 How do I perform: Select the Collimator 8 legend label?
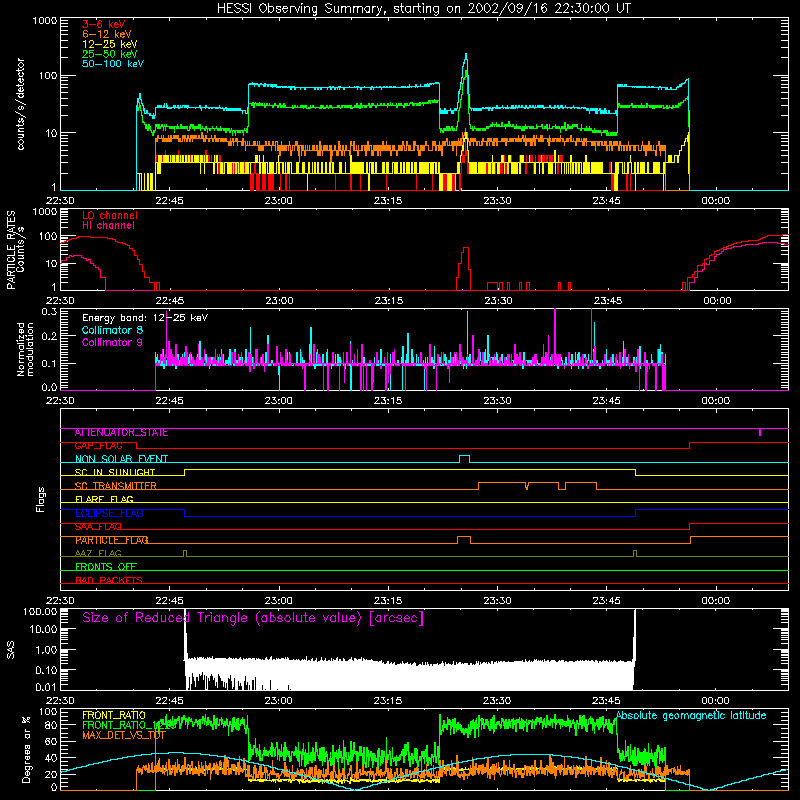[112, 330]
